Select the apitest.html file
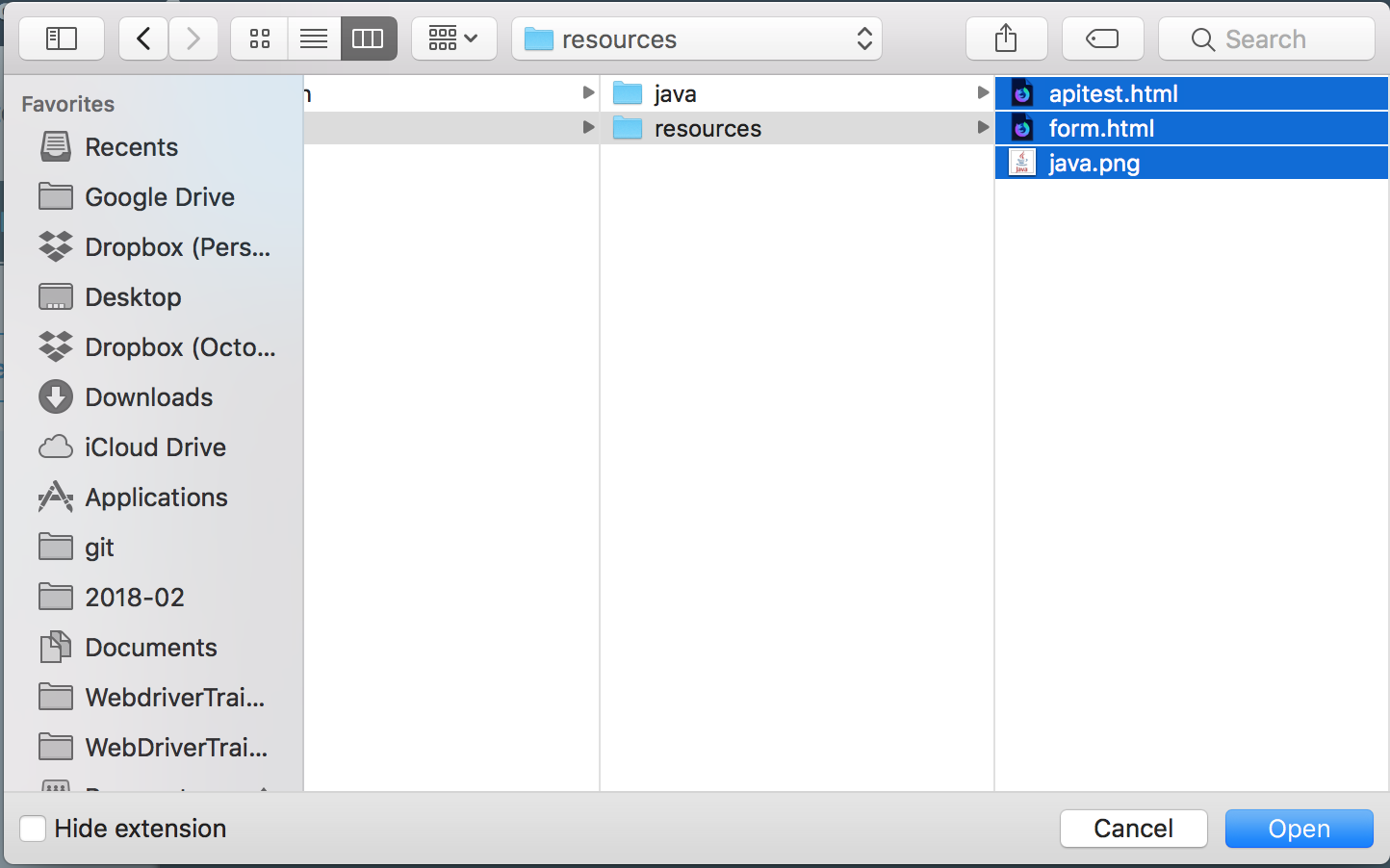Viewport: 1390px width, 868px height. (1113, 93)
